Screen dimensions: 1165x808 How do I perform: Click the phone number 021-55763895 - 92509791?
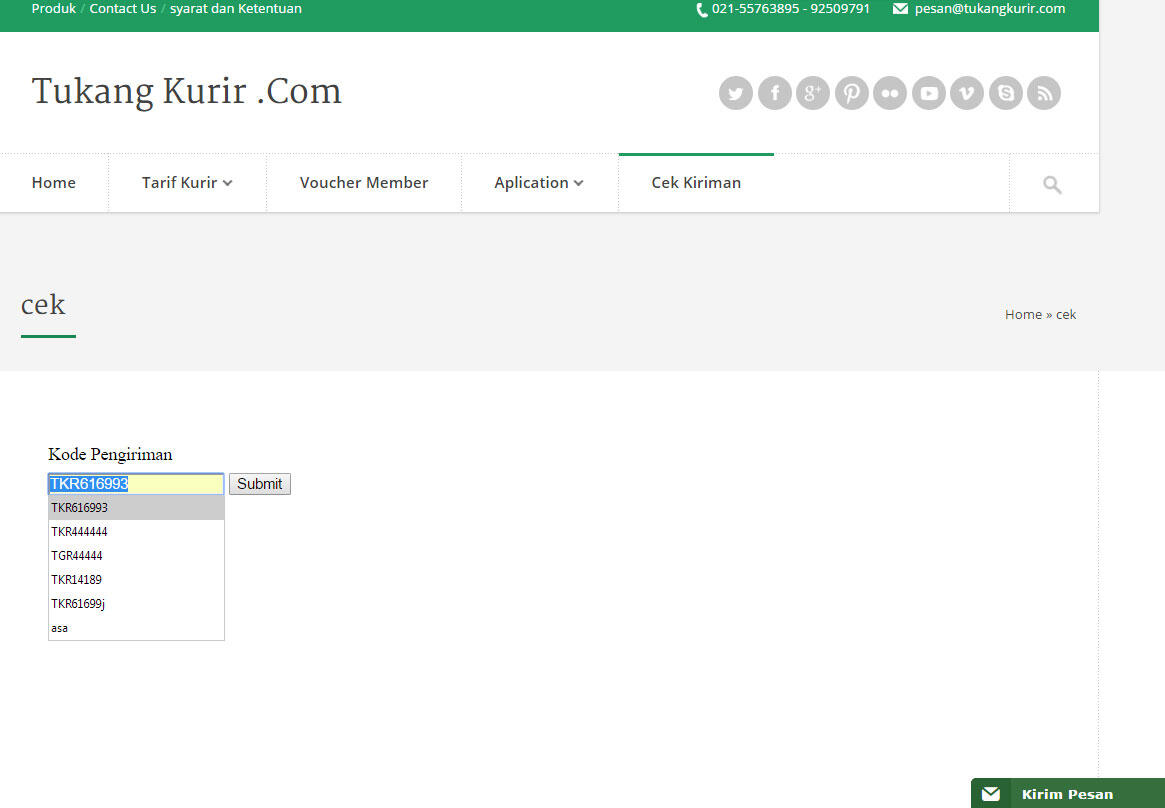791,9
